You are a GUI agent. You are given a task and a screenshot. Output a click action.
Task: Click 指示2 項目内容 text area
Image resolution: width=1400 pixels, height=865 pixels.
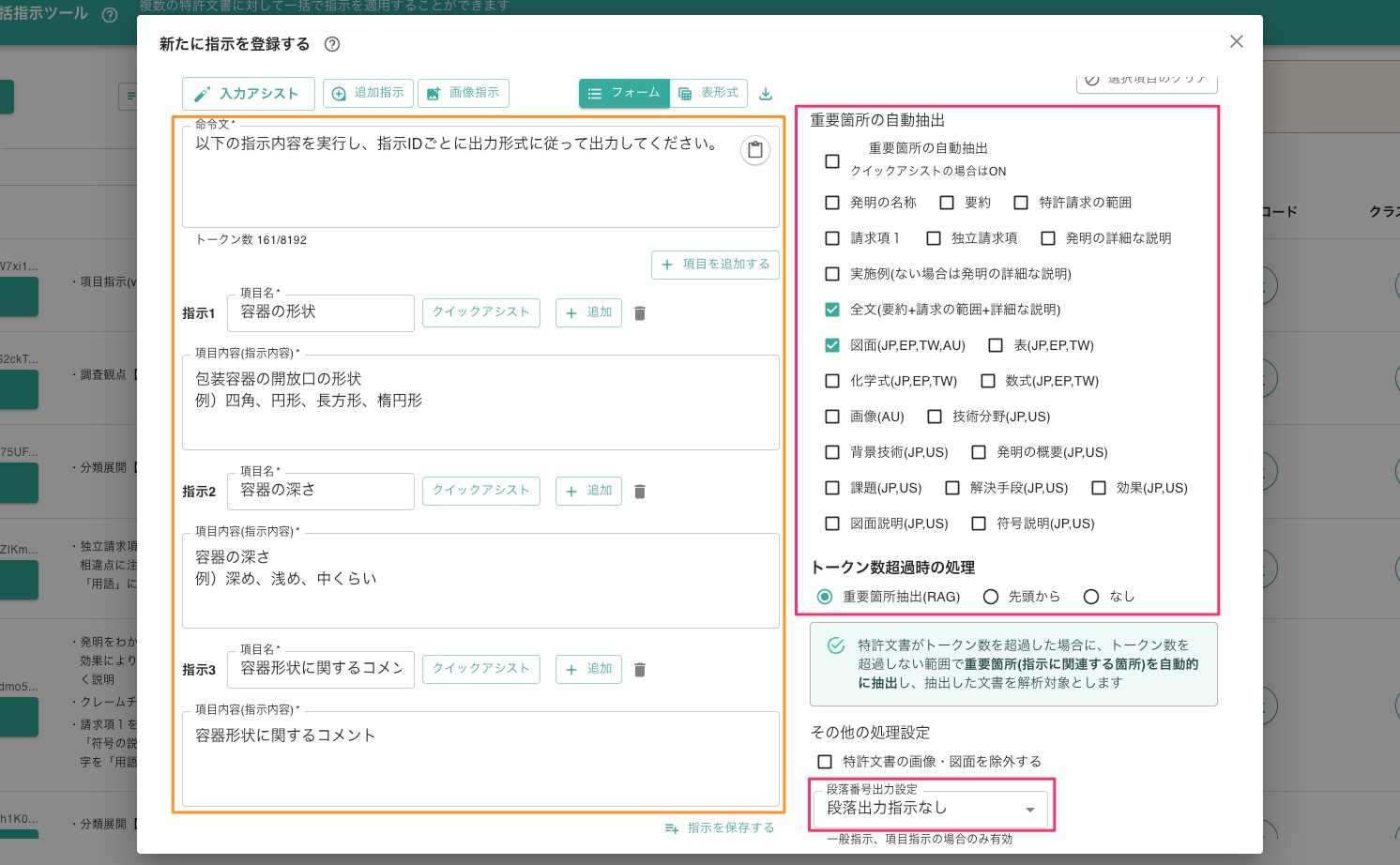click(480, 581)
